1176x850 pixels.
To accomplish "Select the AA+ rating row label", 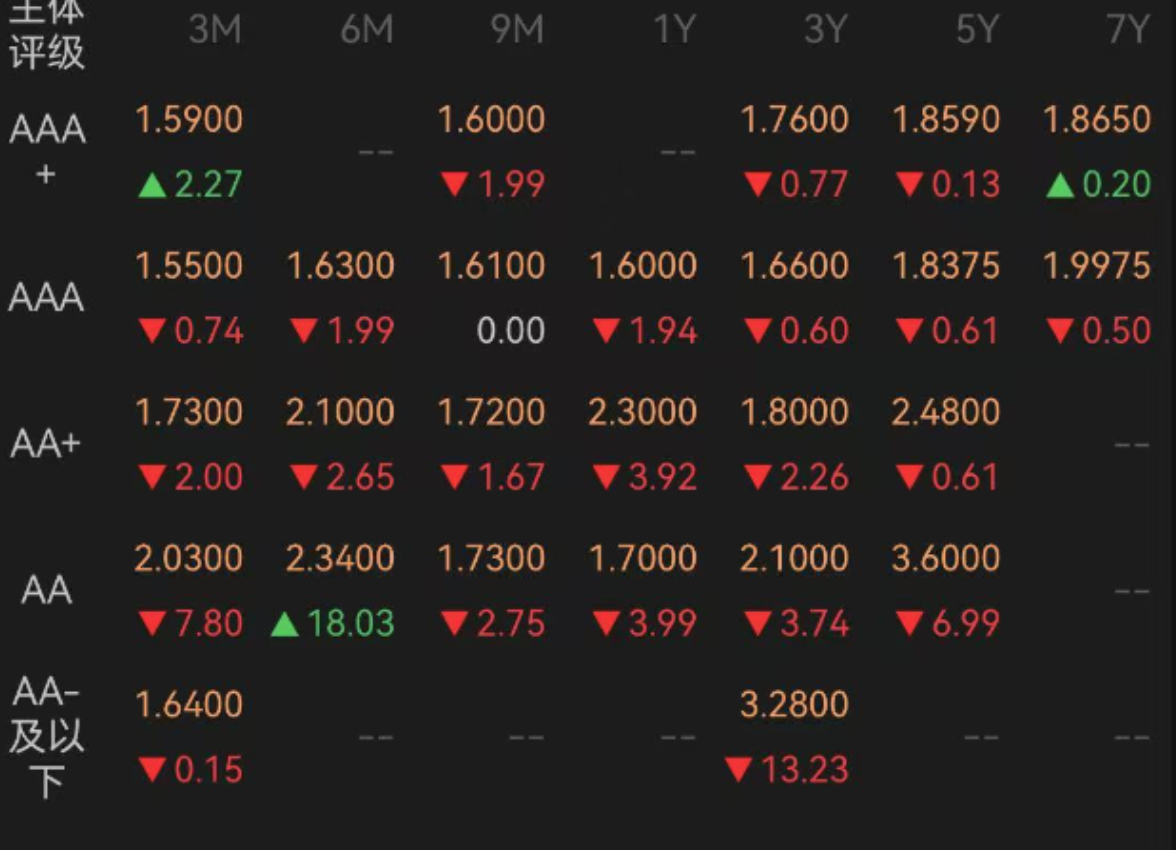I will click(x=45, y=443).
